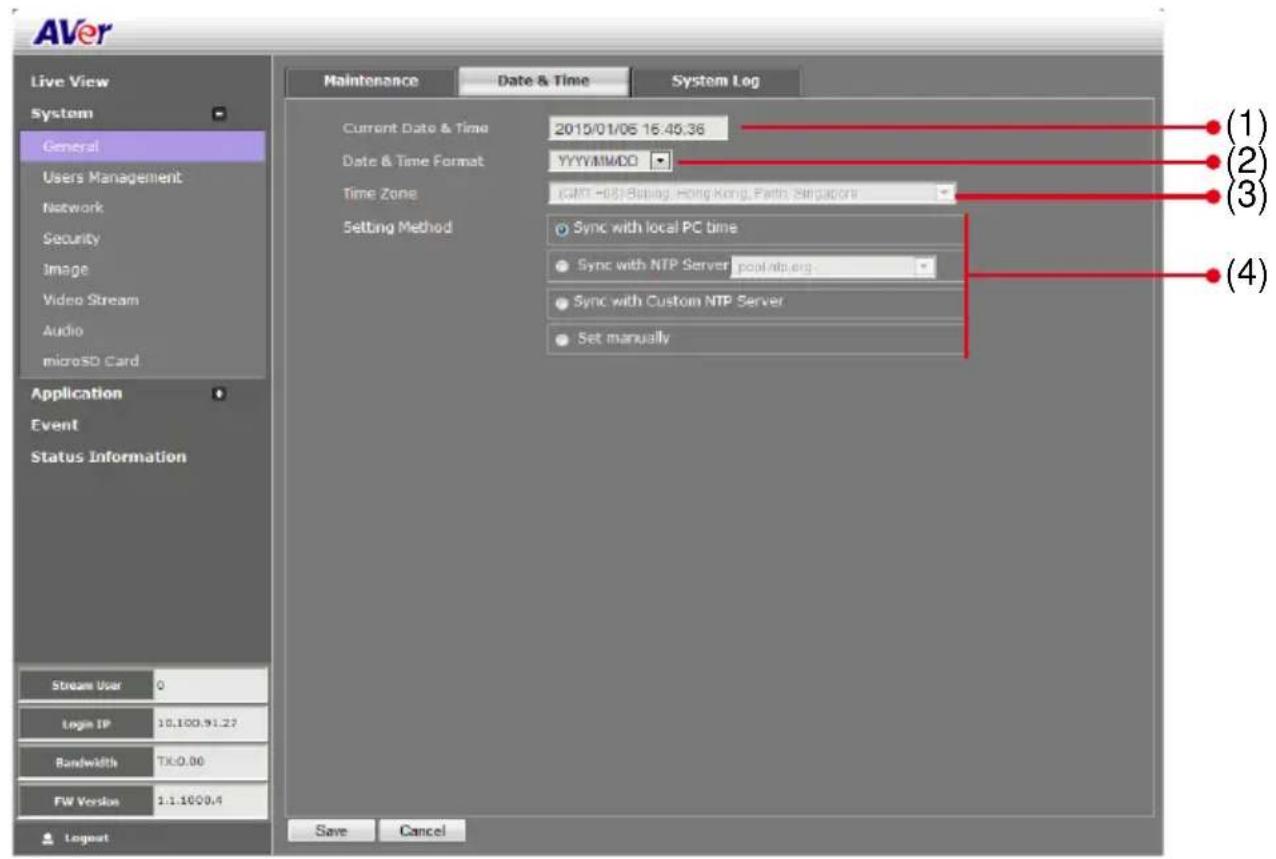This screenshot has width=1276, height=859.
Task: Select the Date & Time tab
Action: click(544, 82)
